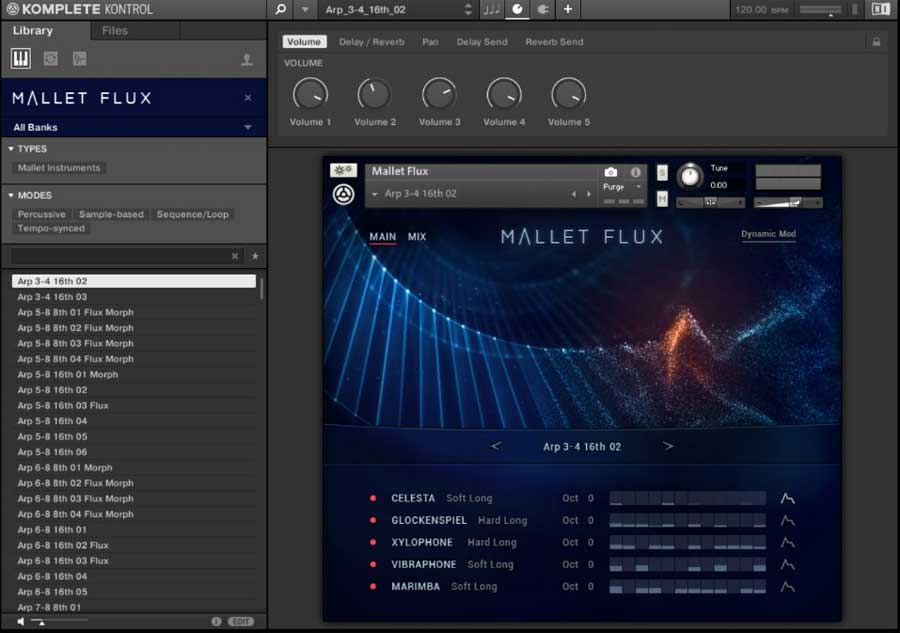
Task: Open the All Banks dropdown
Action: click(x=133, y=127)
